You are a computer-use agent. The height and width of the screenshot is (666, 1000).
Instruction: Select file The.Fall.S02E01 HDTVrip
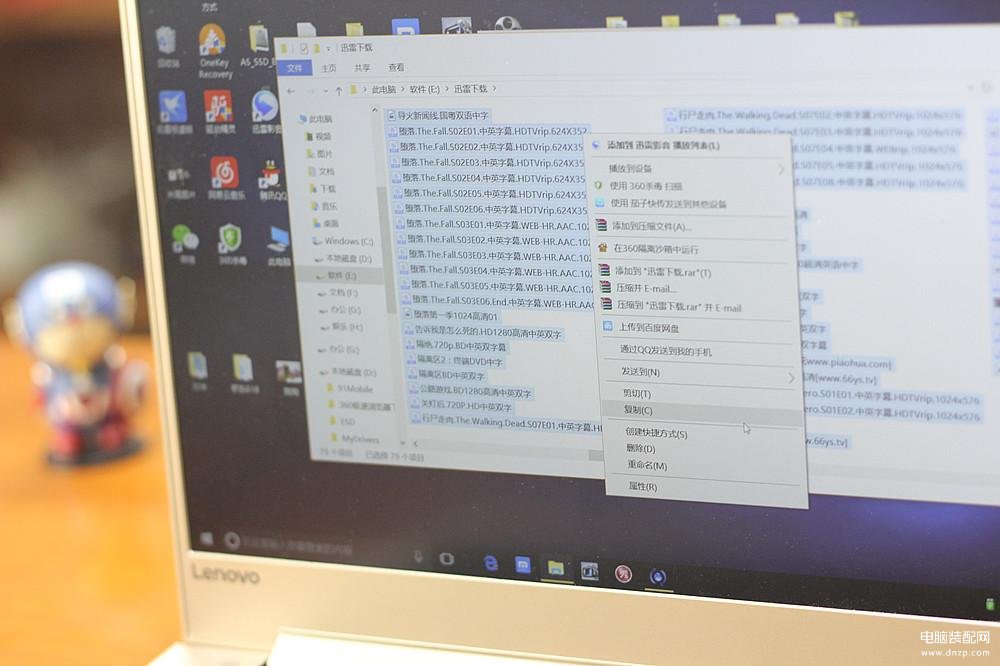(487, 131)
